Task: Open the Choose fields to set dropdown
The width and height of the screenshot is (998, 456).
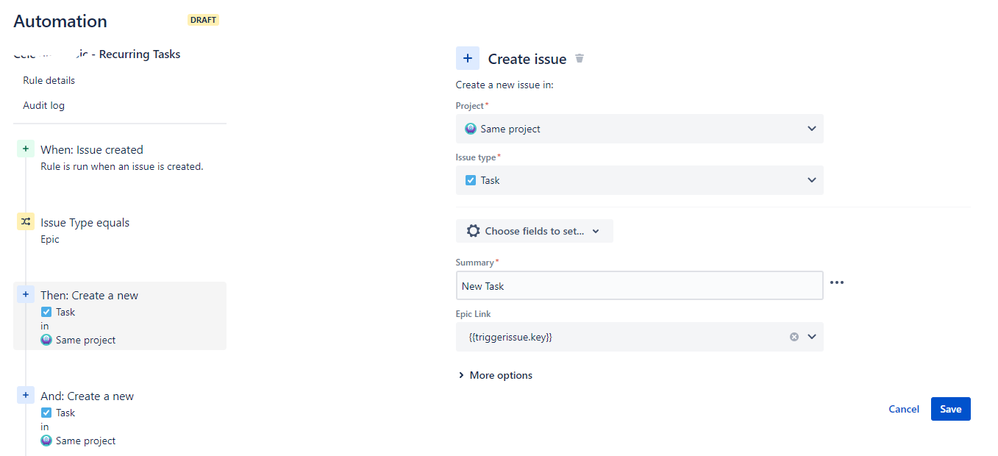Action: pyautogui.click(x=534, y=231)
